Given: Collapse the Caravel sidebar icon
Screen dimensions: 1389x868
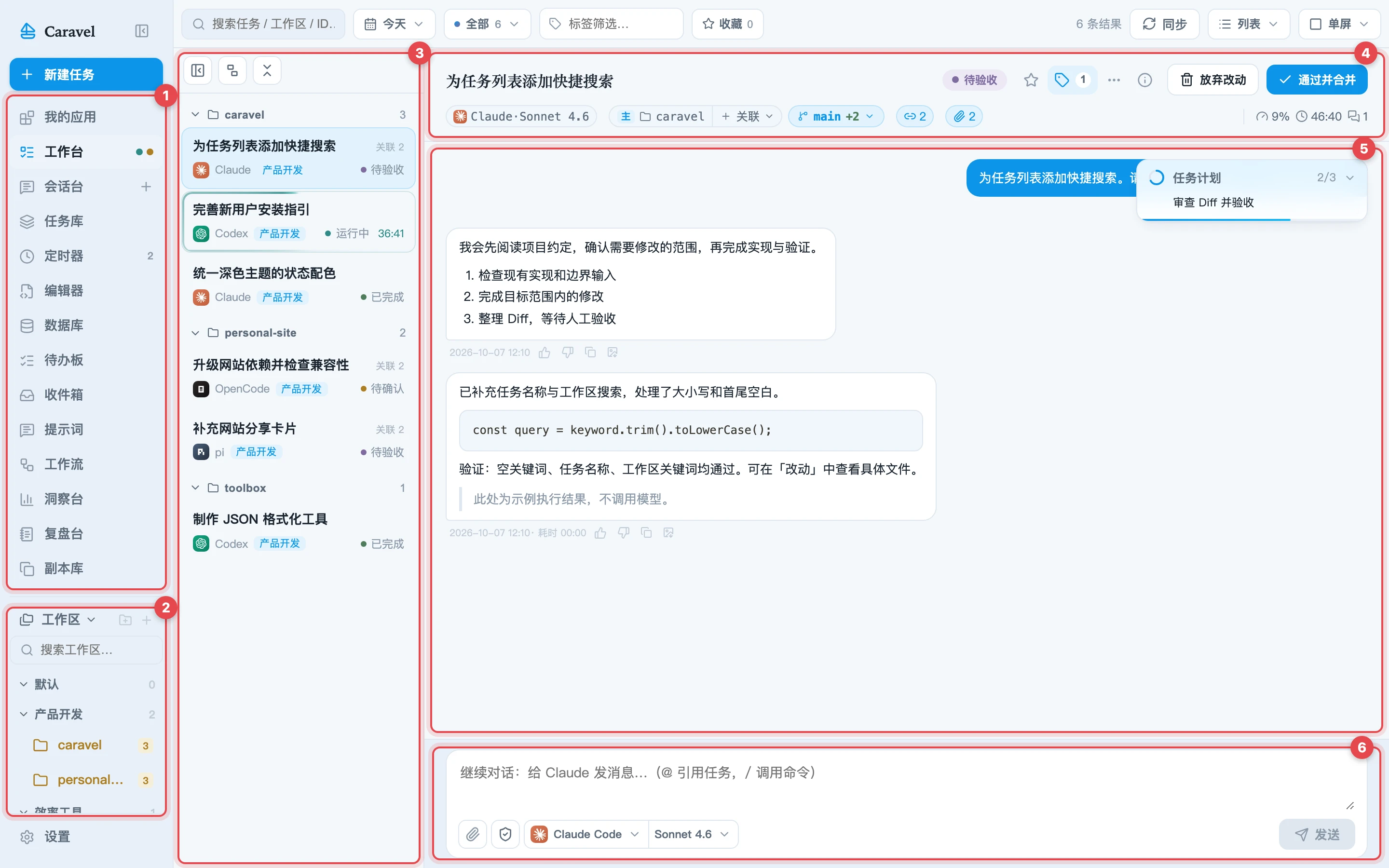Looking at the screenshot, I should (x=142, y=31).
